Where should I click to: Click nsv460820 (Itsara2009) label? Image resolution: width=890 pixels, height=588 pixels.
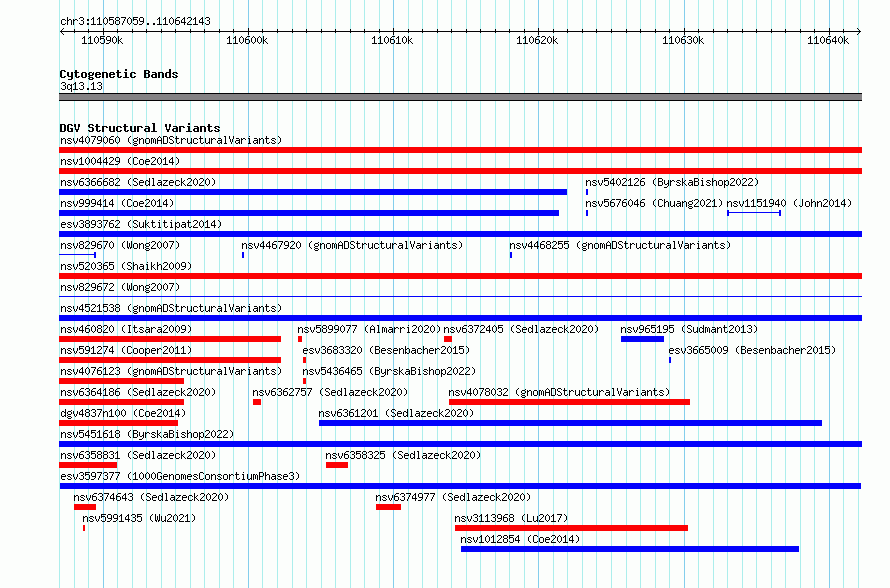[126, 329]
